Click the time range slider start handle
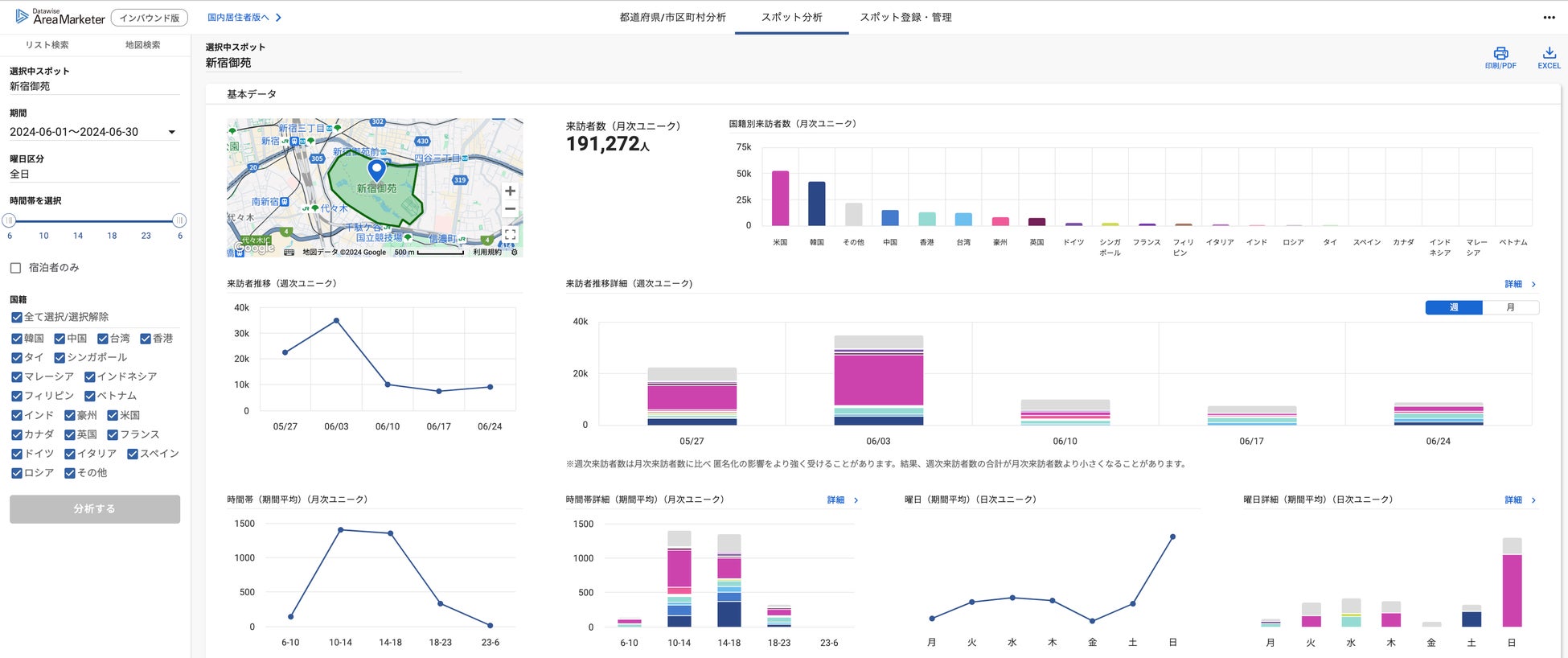The image size is (1568, 658). point(9,220)
